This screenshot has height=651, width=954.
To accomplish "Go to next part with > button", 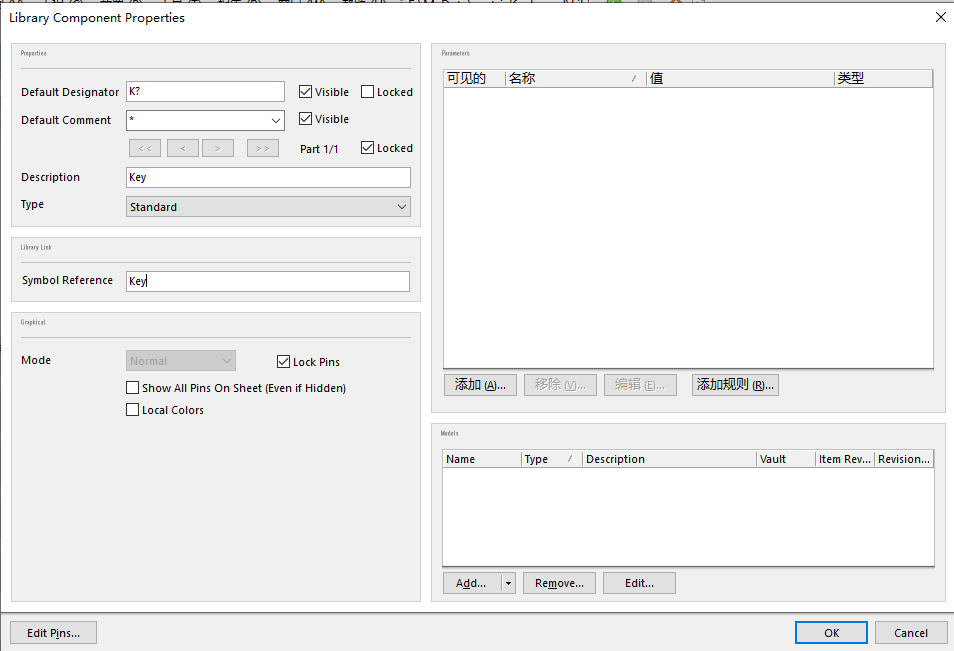I will click(x=217, y=148).
